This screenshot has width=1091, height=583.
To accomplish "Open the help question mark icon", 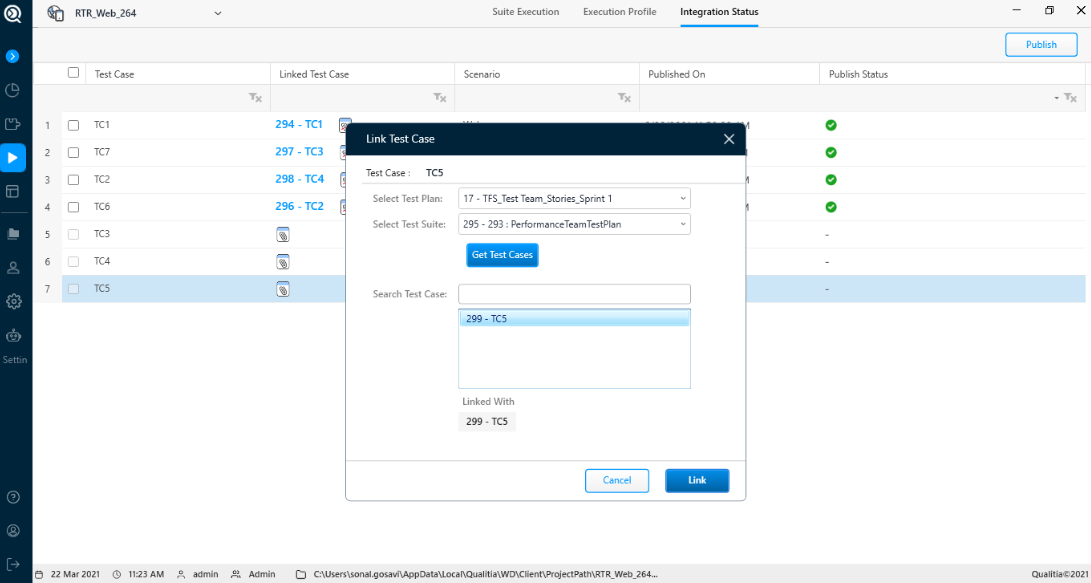I will click(x=13, y=497).
